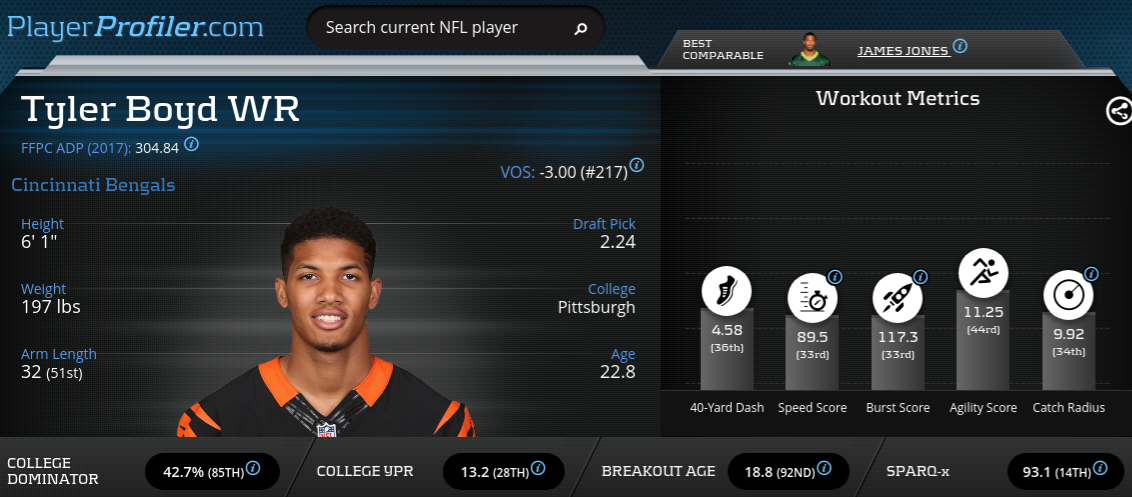Click the PlayerProfiler.com logo
Viewport: 1132px width, 497px height.
coord(135,27)
